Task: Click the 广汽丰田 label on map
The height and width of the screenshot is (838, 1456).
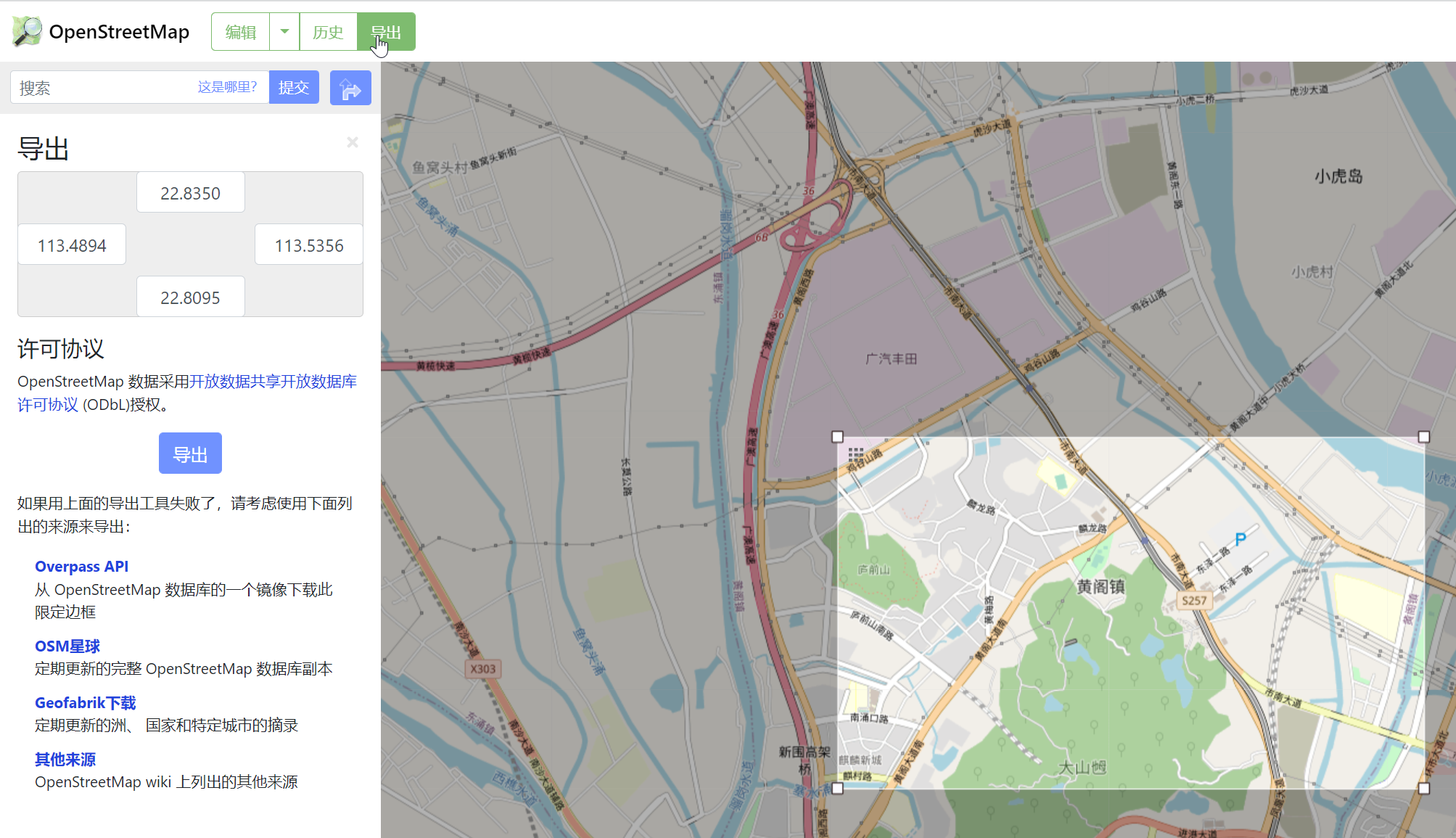Action: pos(892,359)
